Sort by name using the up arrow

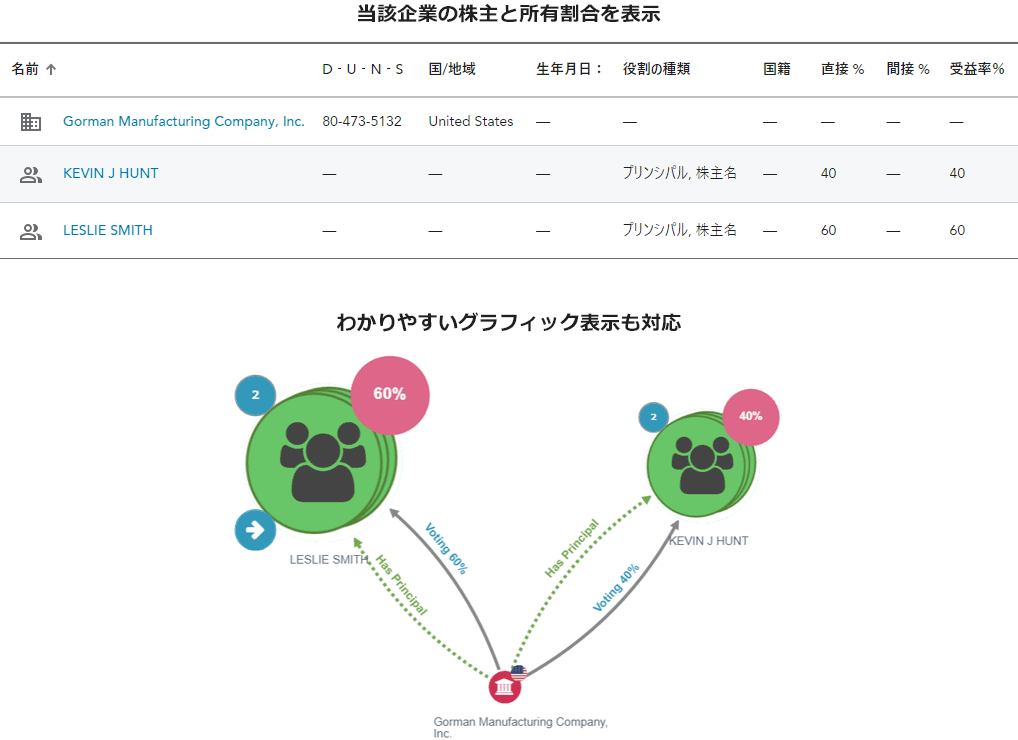(51, 69)
